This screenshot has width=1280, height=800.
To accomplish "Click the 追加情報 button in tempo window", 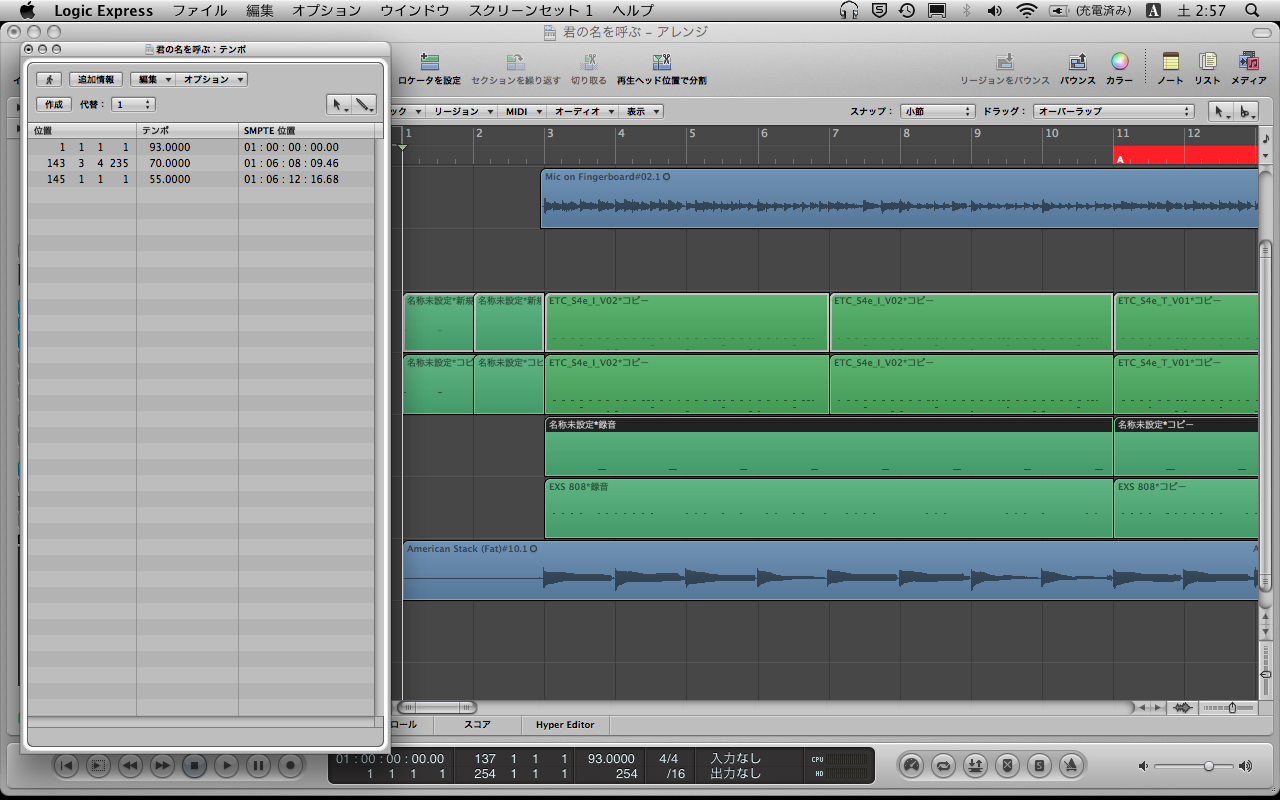I will [96, 79].
